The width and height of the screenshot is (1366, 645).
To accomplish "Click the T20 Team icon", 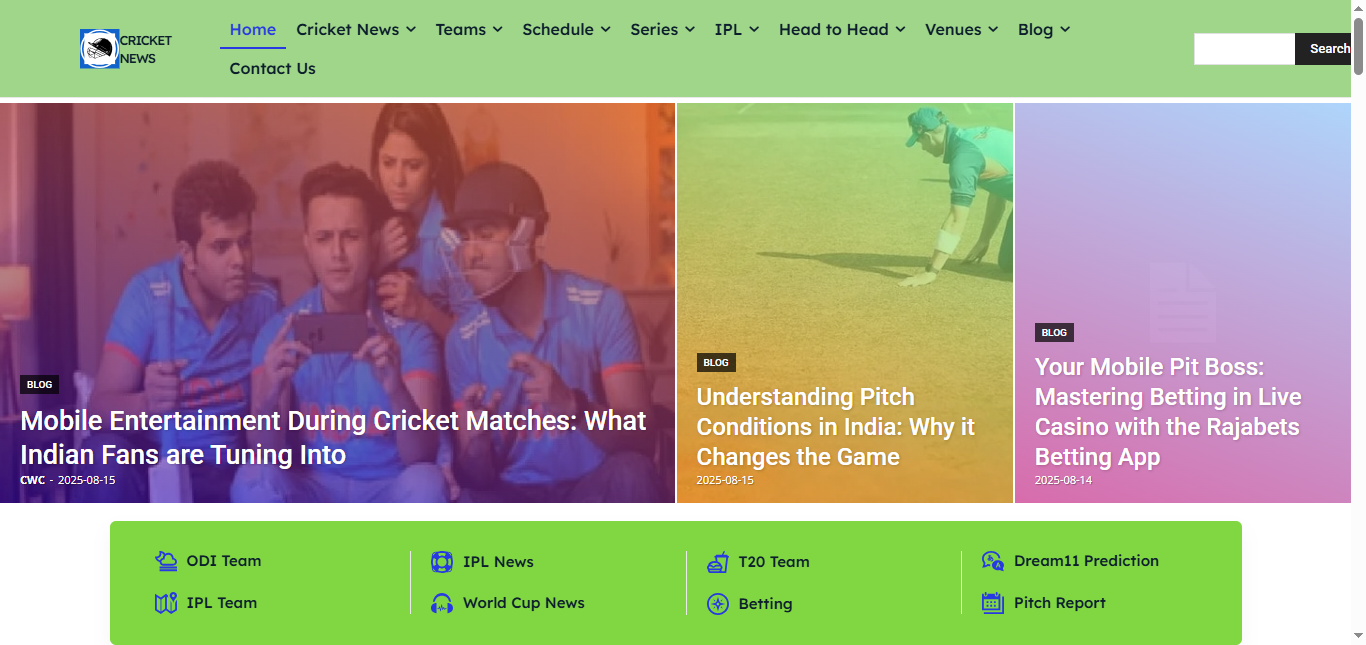I will click(x=718, y=562).
